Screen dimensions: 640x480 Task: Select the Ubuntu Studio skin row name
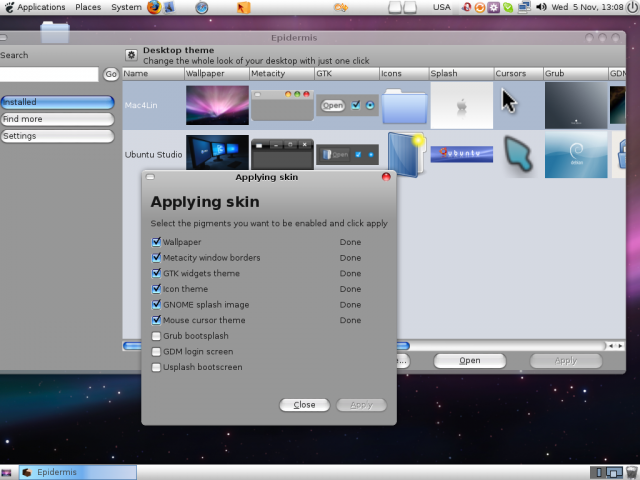(153, 155)
